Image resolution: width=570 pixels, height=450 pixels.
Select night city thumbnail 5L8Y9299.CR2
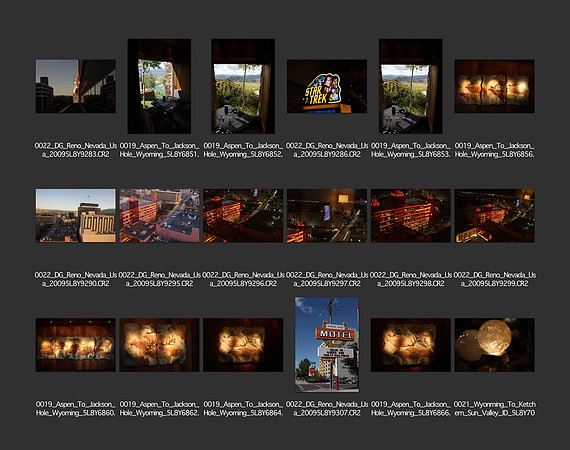(x=494, y=216)
